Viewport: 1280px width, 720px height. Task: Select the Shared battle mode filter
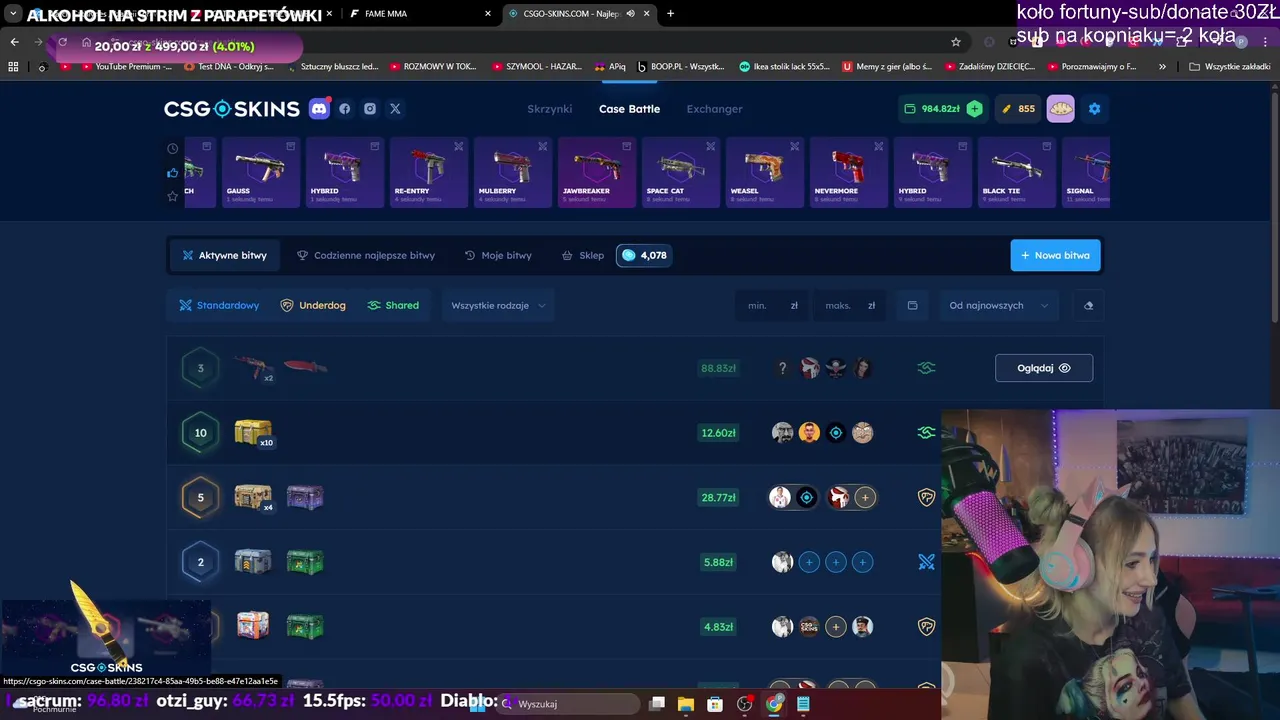pos(393,305)
